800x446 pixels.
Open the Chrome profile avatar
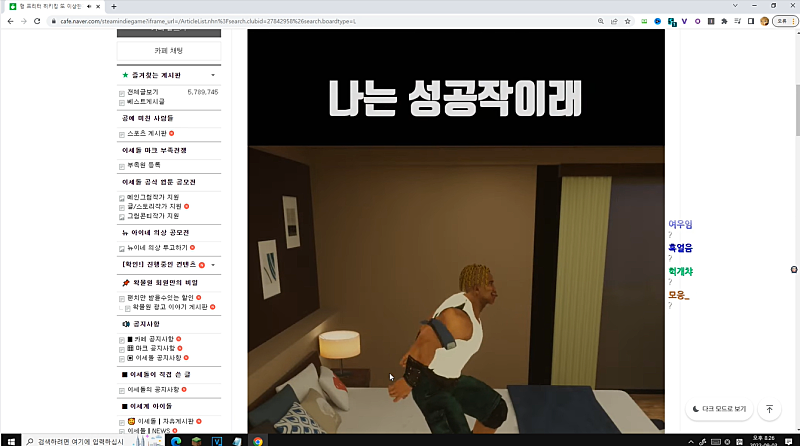pyautogui.click(x=764, y=21)
